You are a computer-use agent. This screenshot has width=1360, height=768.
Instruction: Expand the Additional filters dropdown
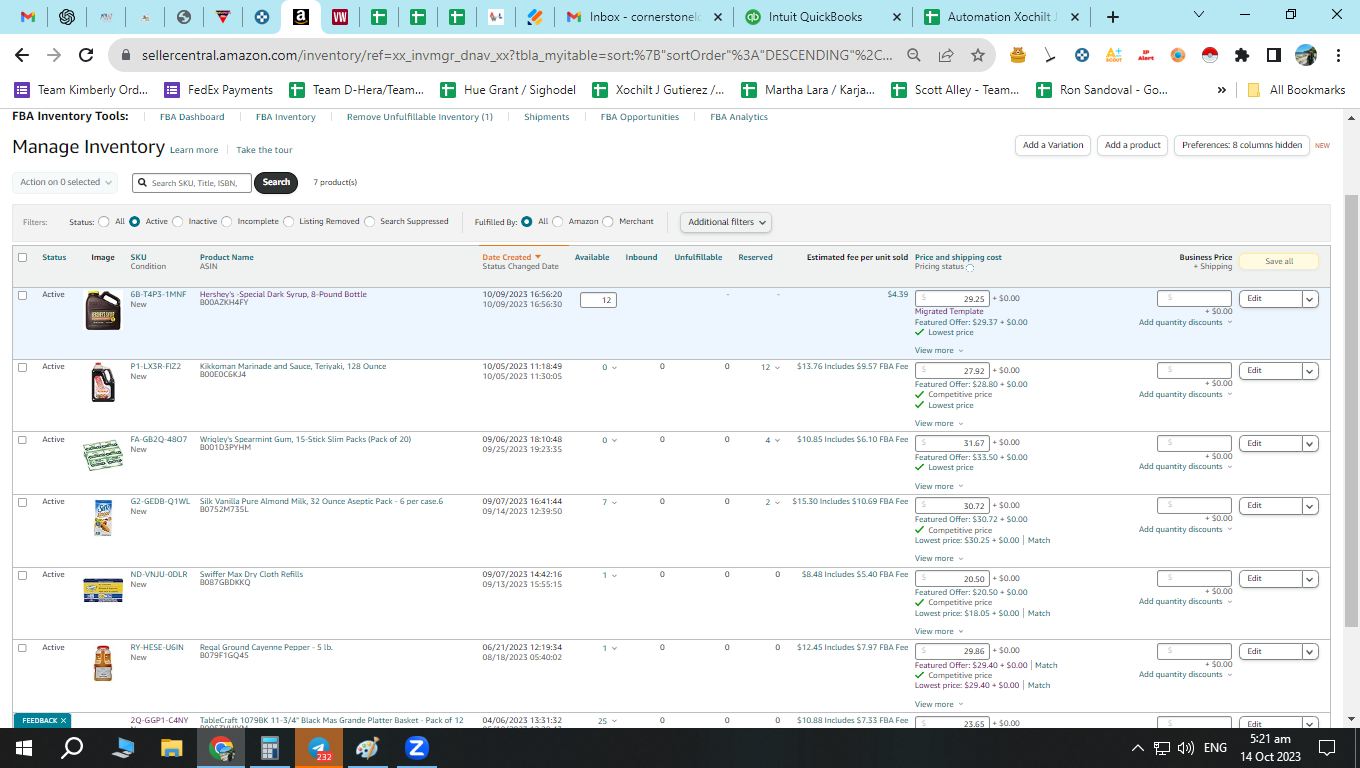point(726,222)
